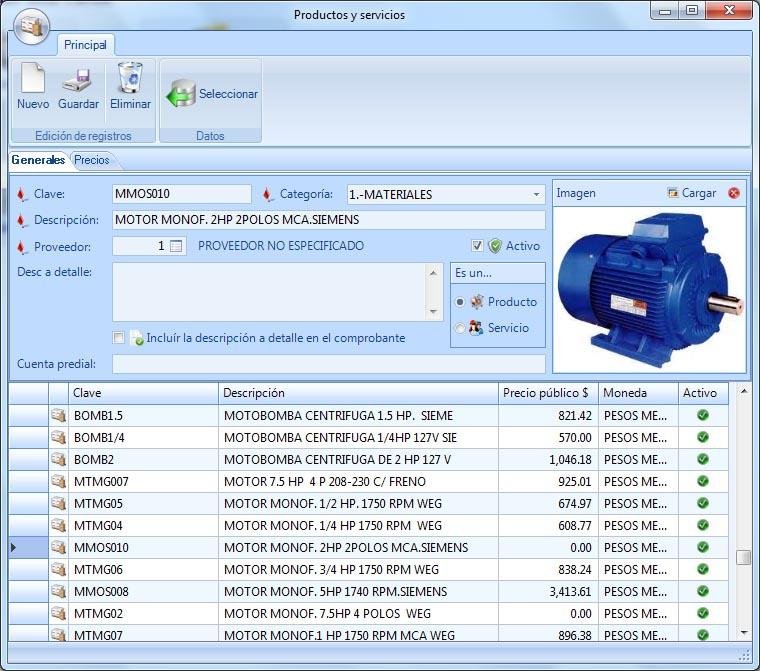Click the Descripción text field
The image size is (760, 671).
coord(328,220)
